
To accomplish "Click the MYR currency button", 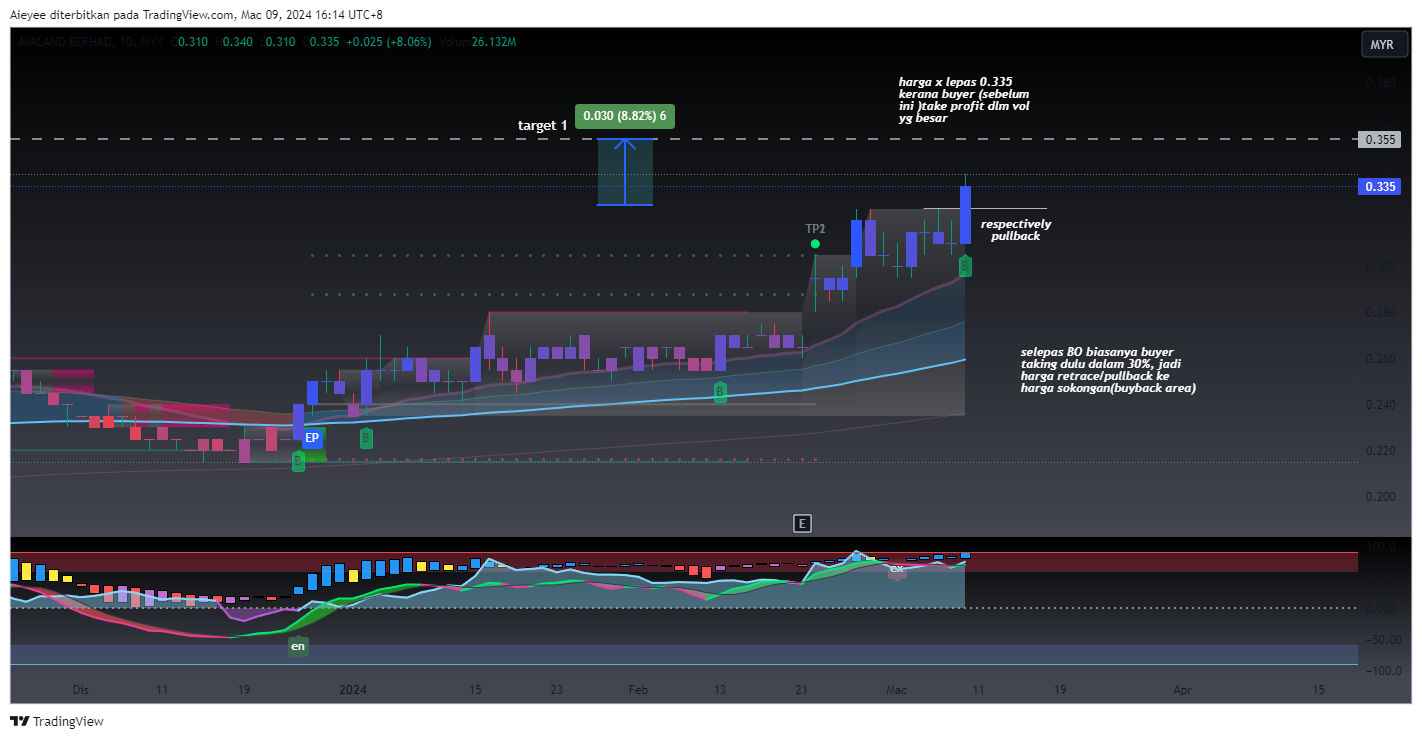I will click(x=1382, y=45).
